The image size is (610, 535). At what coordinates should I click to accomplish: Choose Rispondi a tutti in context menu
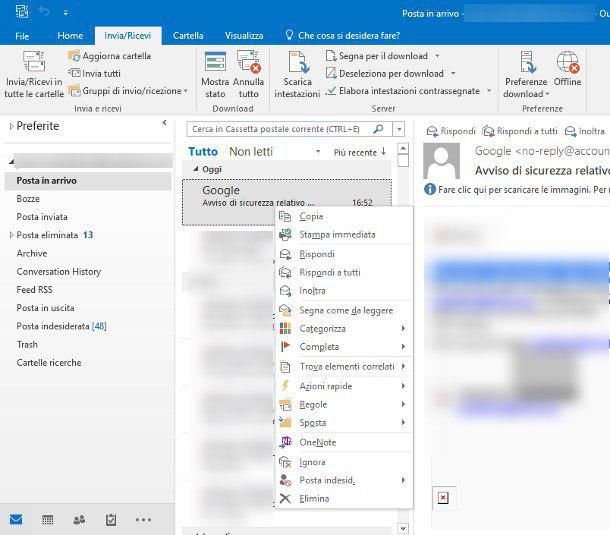tap(344, 272)
